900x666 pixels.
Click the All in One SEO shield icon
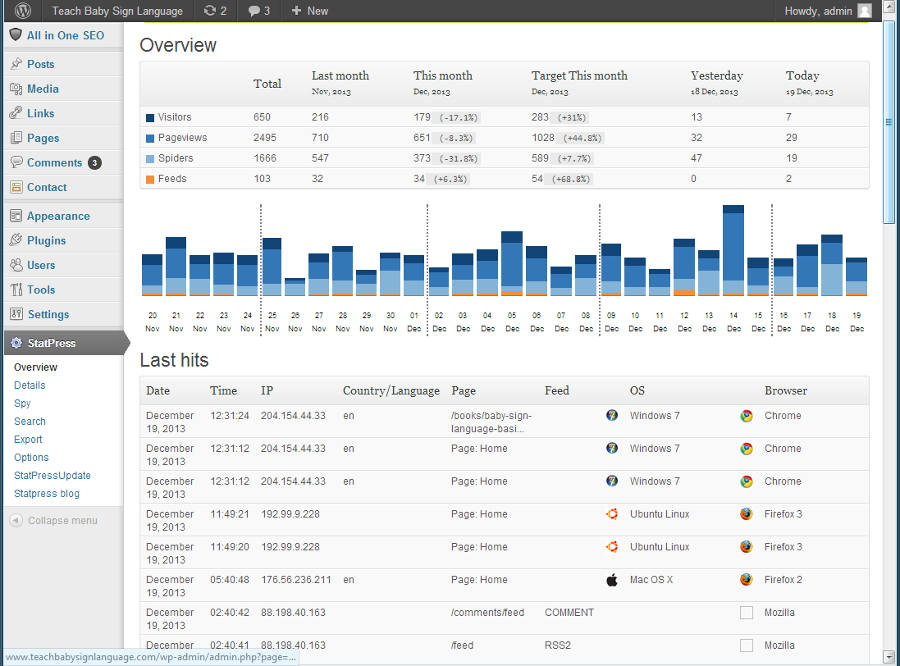click(x=15, y=35)
